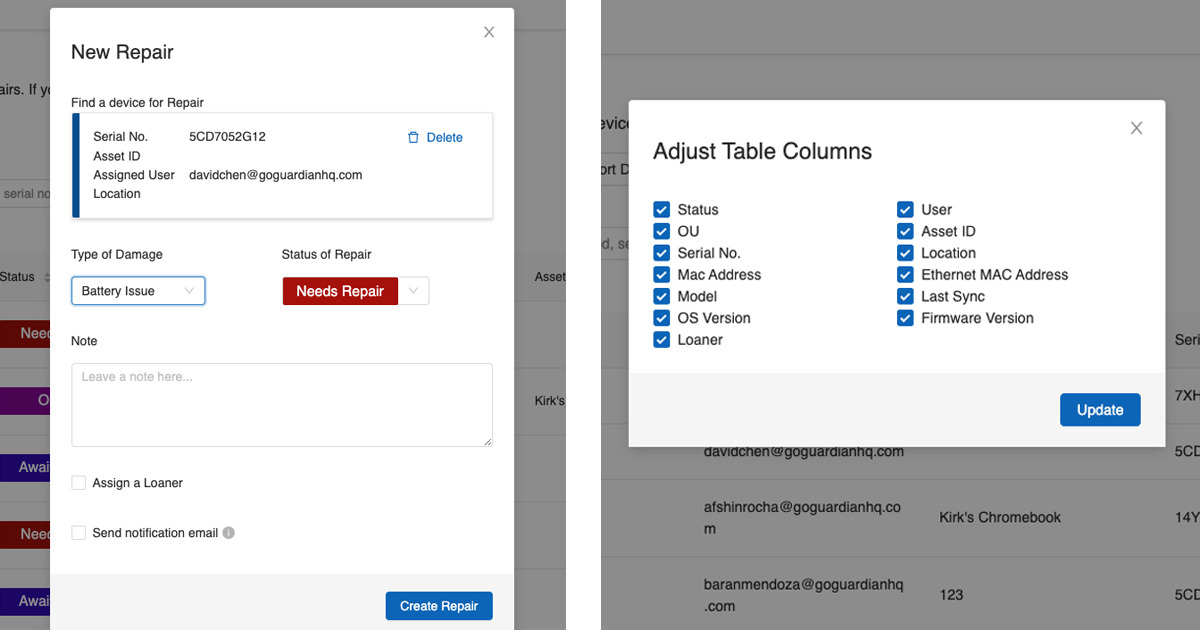Click into the Note text area
Image resolution: width=1200 pixels, height=630 pixels.
tap(282, 405)
